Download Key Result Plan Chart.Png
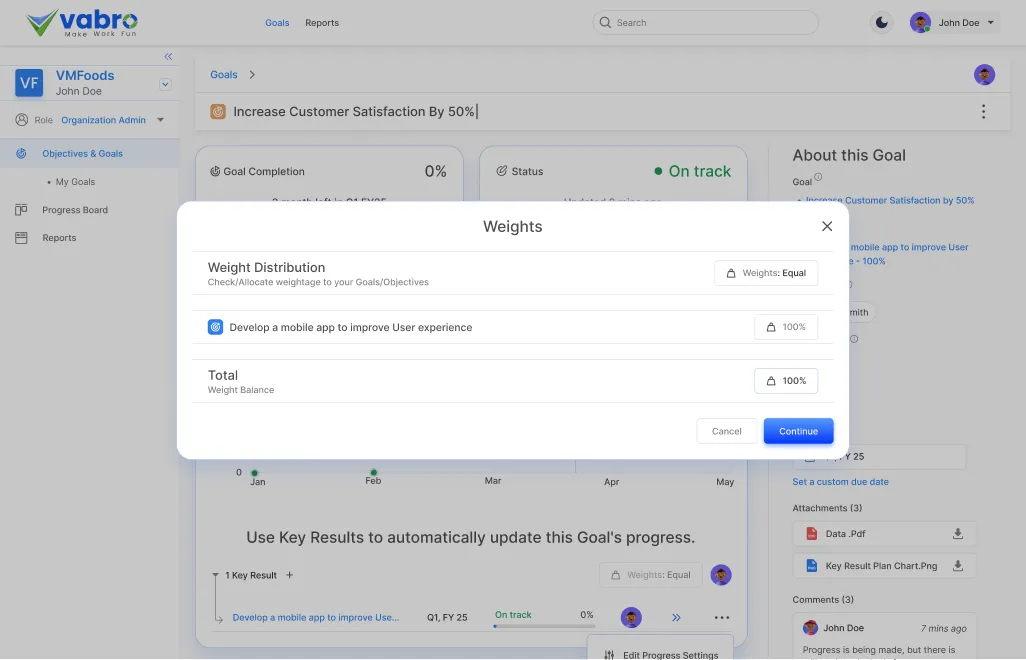 coord(957,566)
